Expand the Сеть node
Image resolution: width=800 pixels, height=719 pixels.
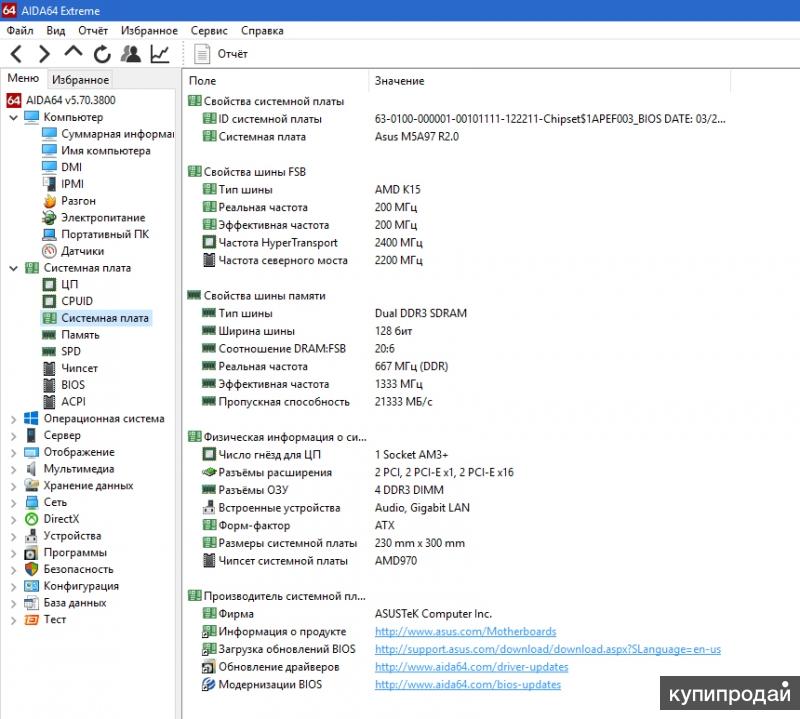14,503
